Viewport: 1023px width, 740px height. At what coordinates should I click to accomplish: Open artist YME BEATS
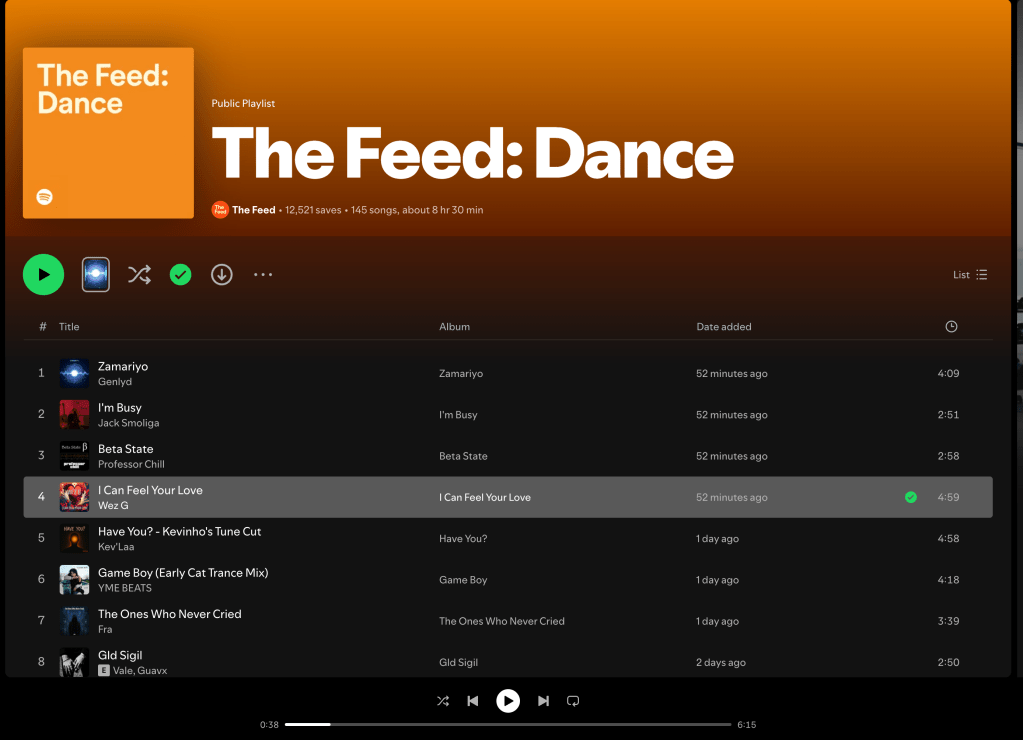tap(125, 588)
